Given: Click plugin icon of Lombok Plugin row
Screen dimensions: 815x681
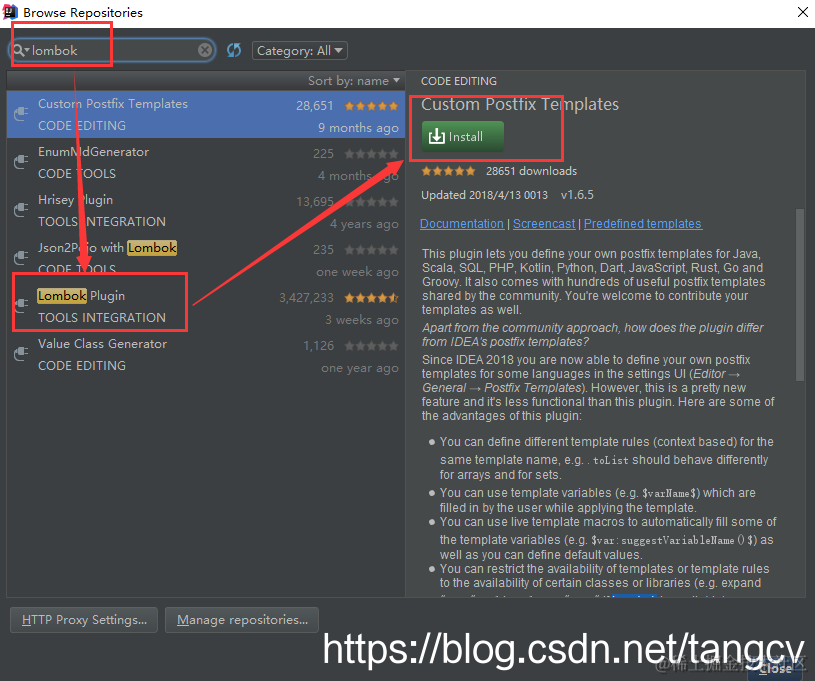Looking at the screenshot, I should (x=21, y=305).
